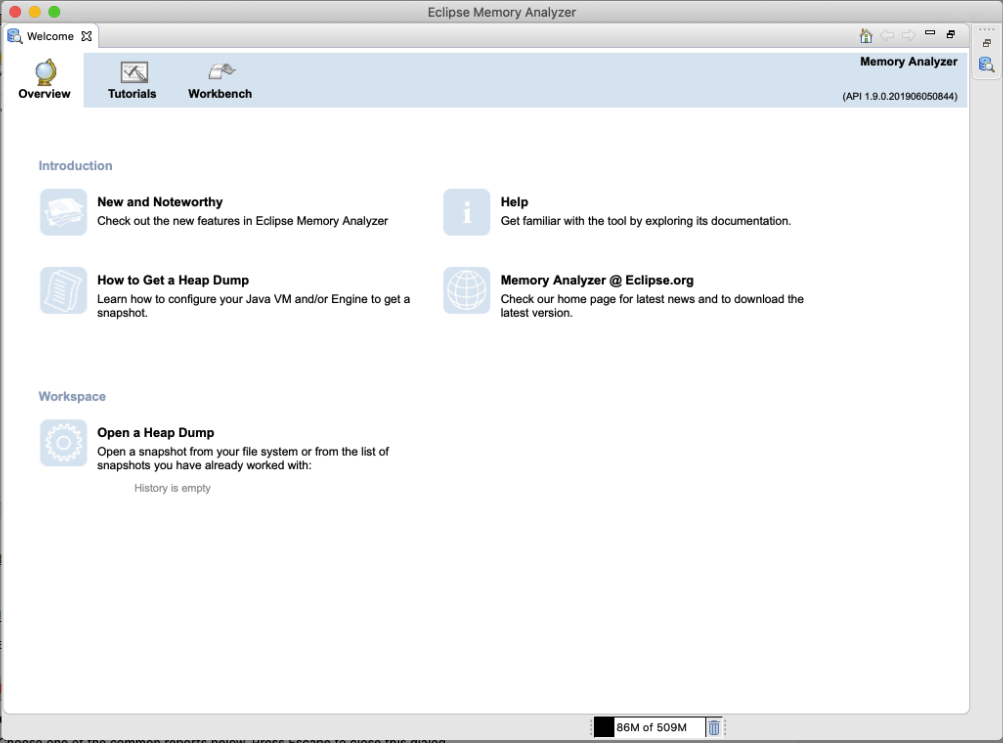Open the New and Noteworthy link
1003x743 pixels.
pos(160,202)
